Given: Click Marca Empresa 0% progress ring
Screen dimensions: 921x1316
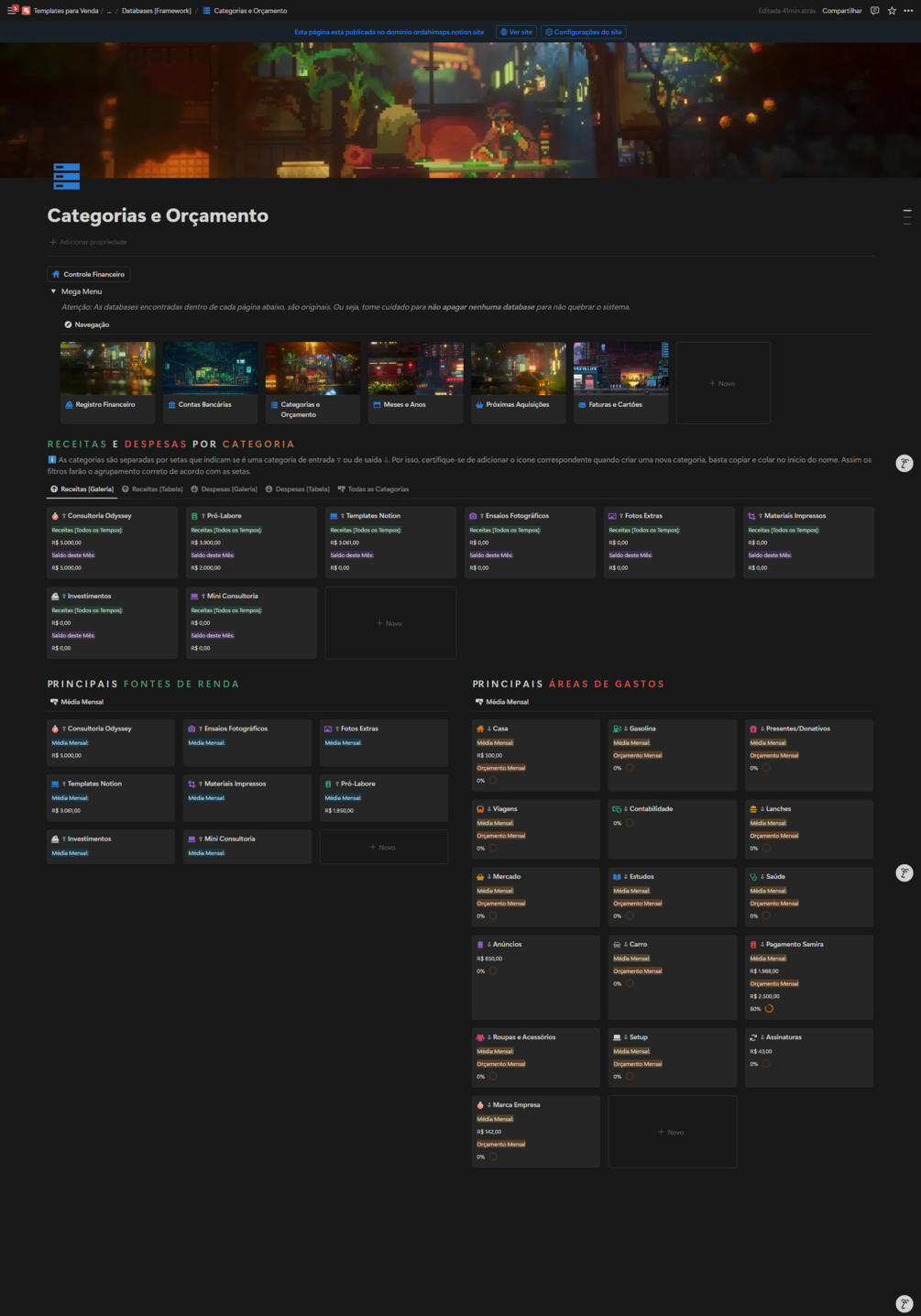Looking at the screenshot, I should pyautogui.click(x=493, y=1157).
